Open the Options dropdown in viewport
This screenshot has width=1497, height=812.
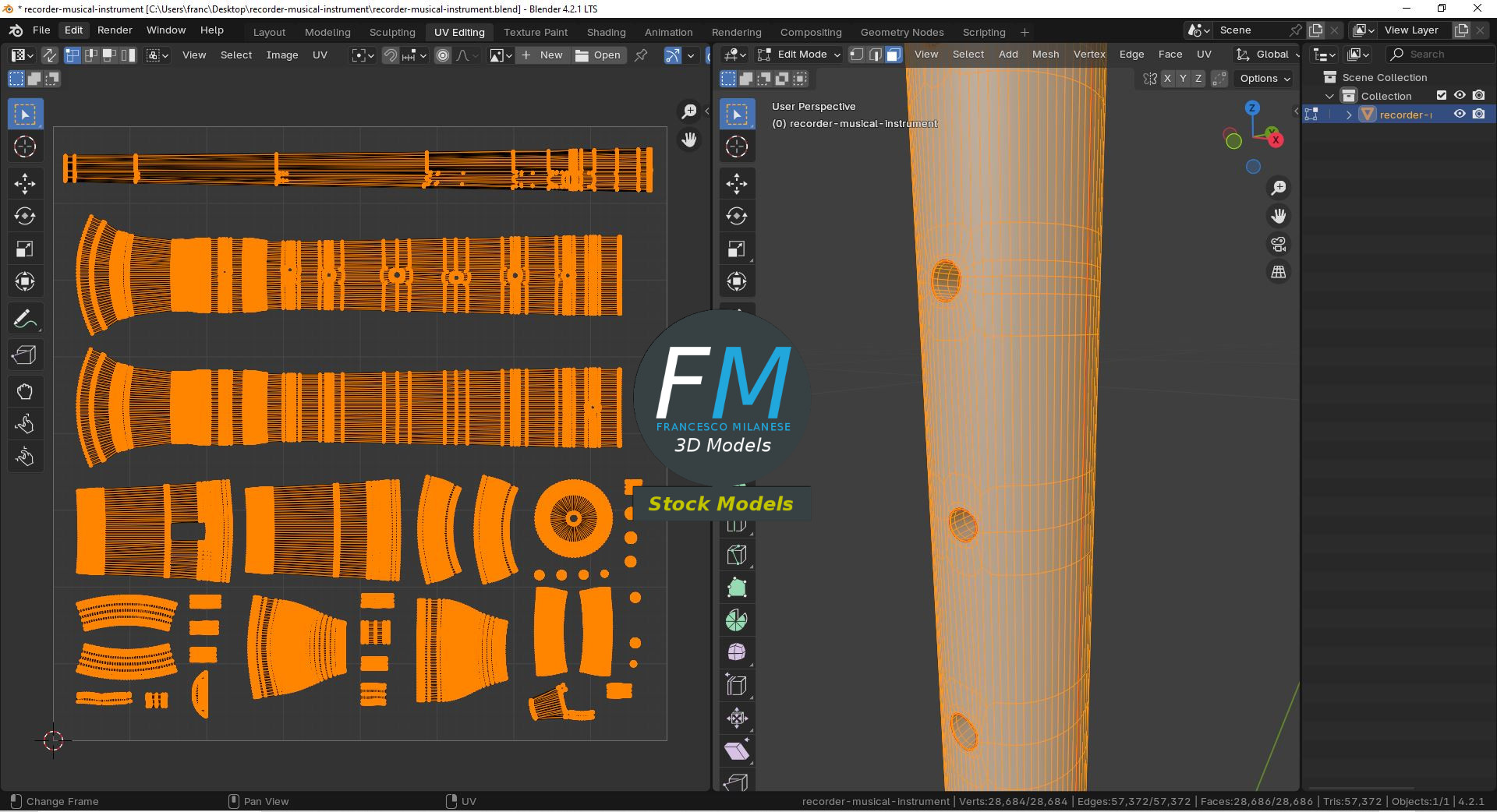tap(1265, 79)
